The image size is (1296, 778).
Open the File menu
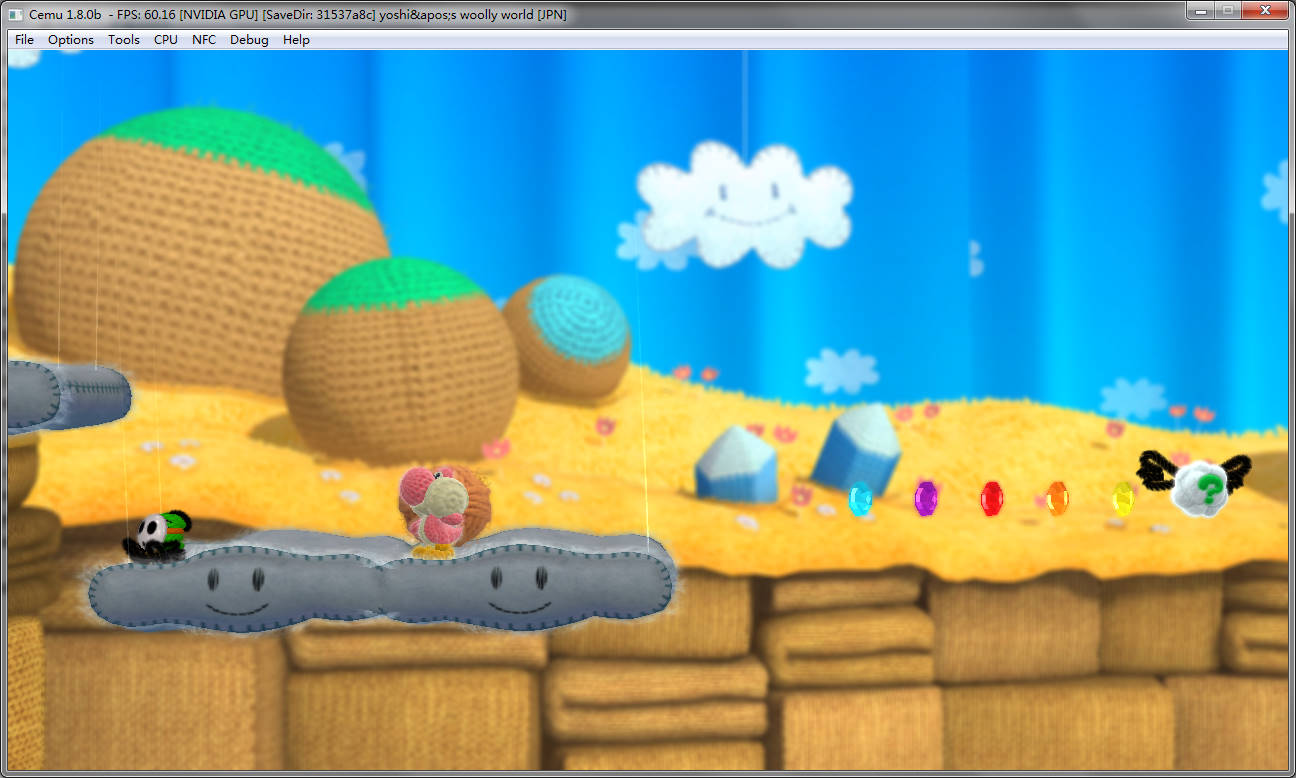24,40
